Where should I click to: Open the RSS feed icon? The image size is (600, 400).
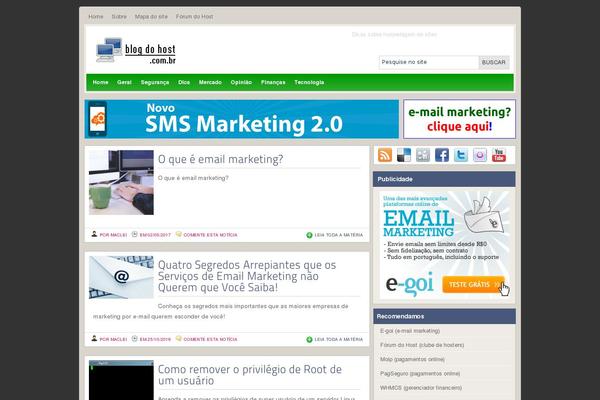pyautogui.click(x=385, y=155)
